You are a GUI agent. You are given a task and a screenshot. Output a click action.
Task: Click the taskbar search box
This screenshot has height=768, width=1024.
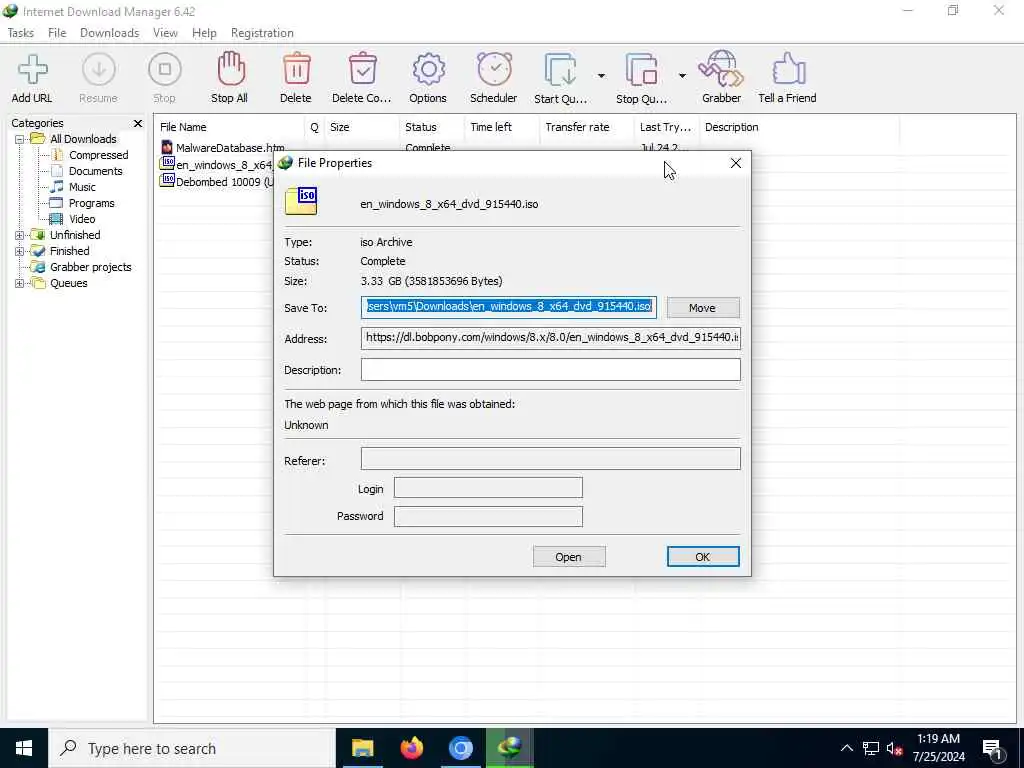(192, 748)
